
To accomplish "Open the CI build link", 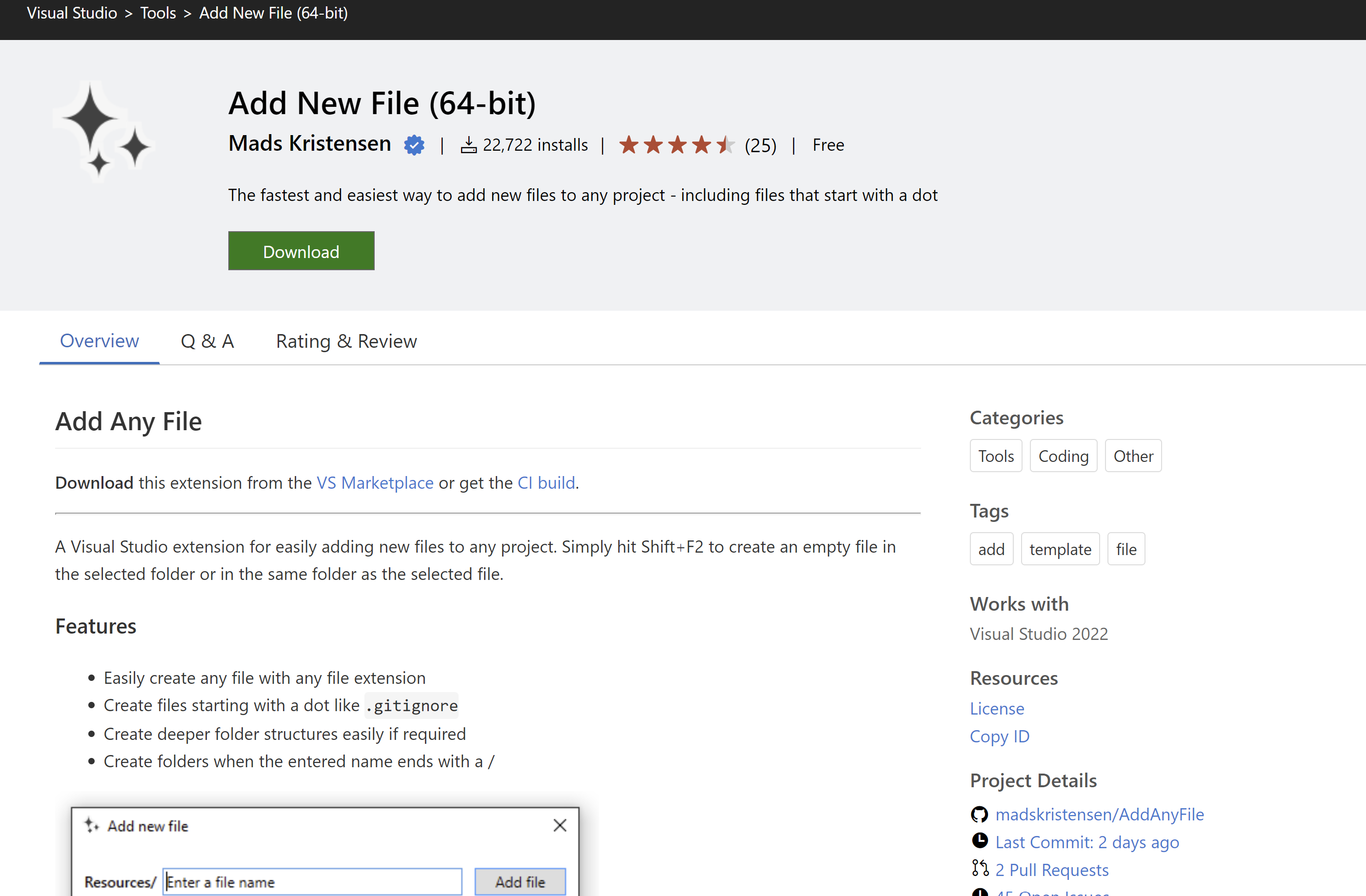I will point(545,483).
